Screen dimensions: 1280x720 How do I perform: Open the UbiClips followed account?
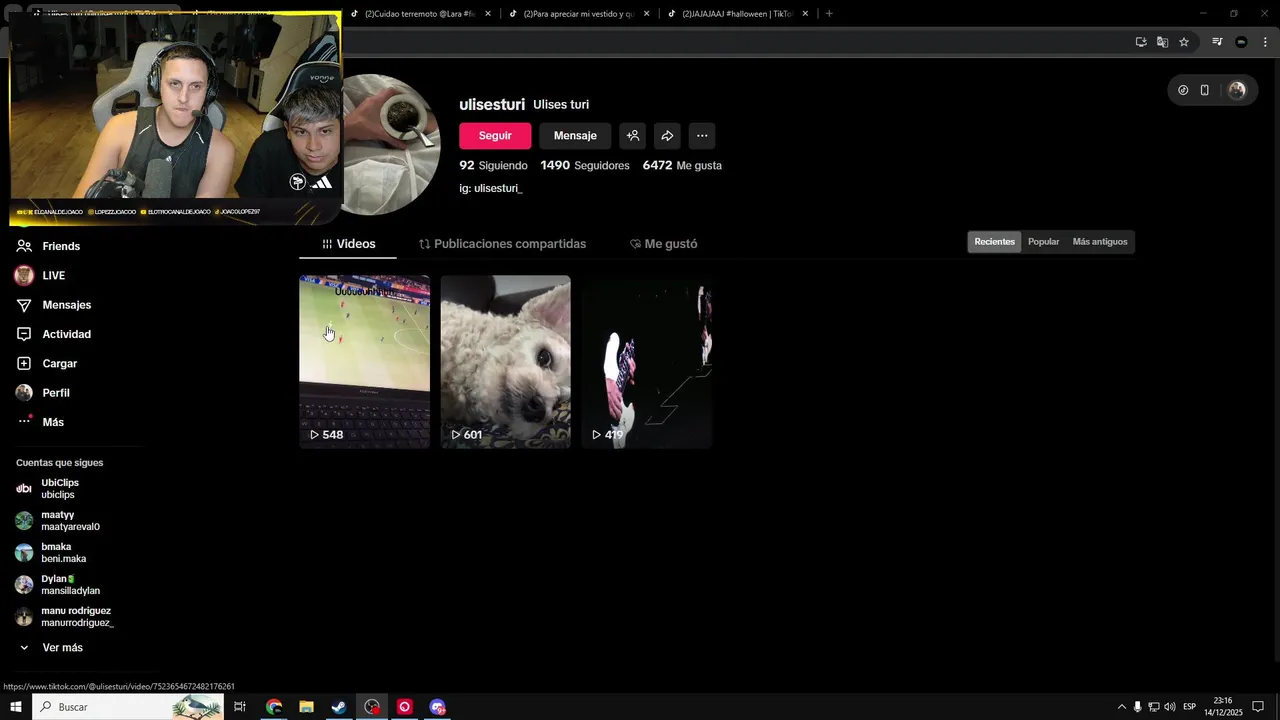tap(60, 489)
